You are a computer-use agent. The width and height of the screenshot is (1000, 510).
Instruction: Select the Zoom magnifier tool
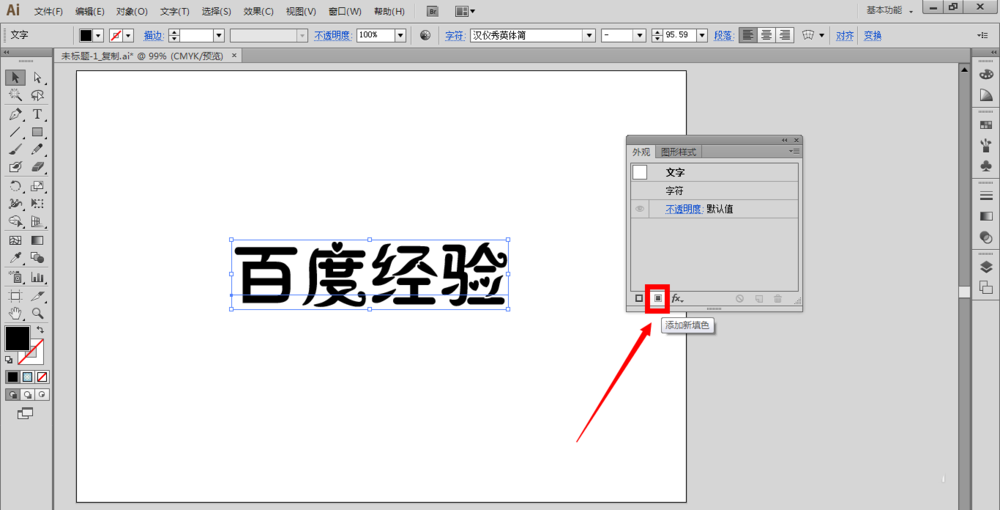click(38, 313)
